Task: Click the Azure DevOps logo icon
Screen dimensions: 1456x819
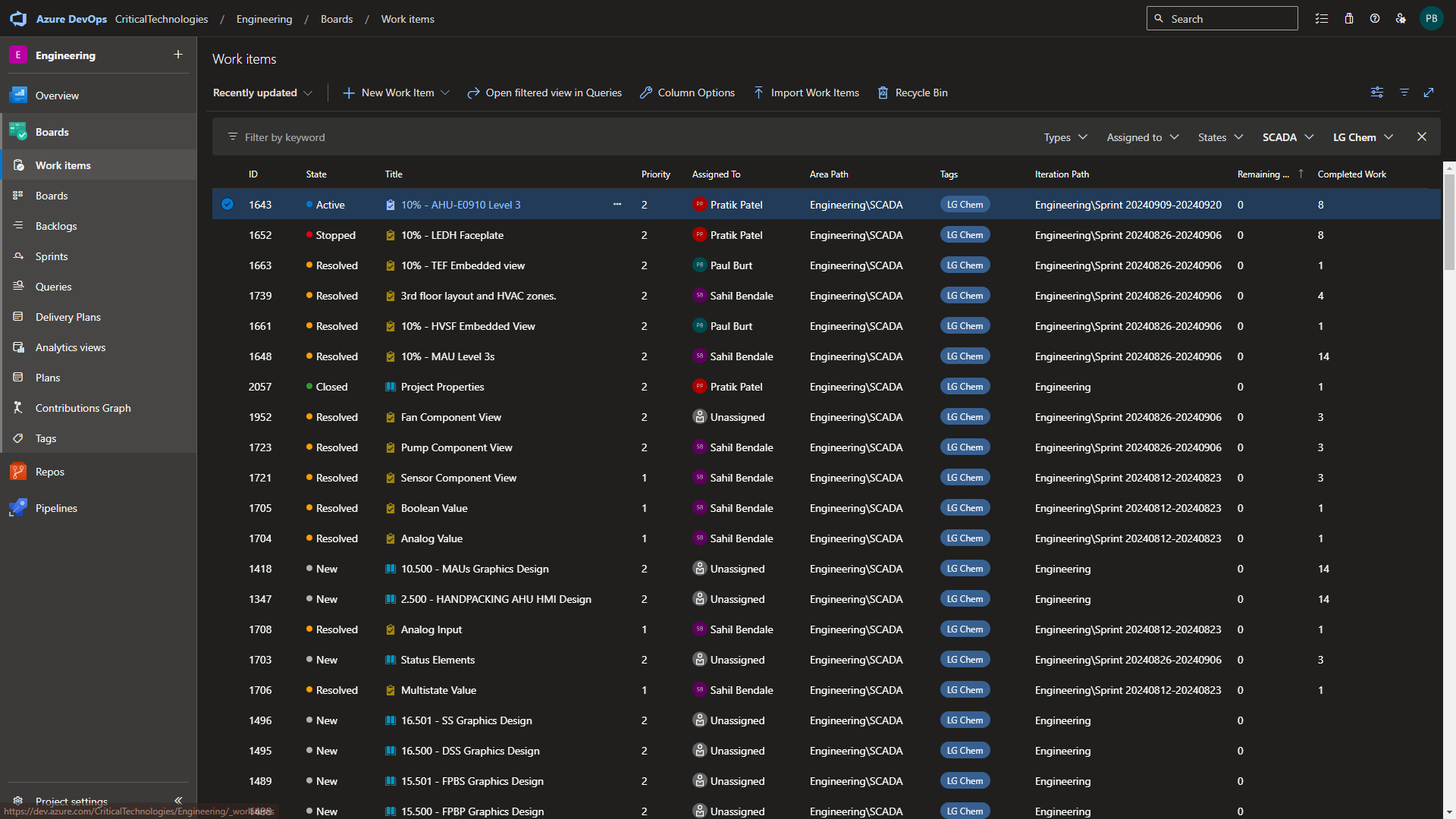Action: (18, 19)
